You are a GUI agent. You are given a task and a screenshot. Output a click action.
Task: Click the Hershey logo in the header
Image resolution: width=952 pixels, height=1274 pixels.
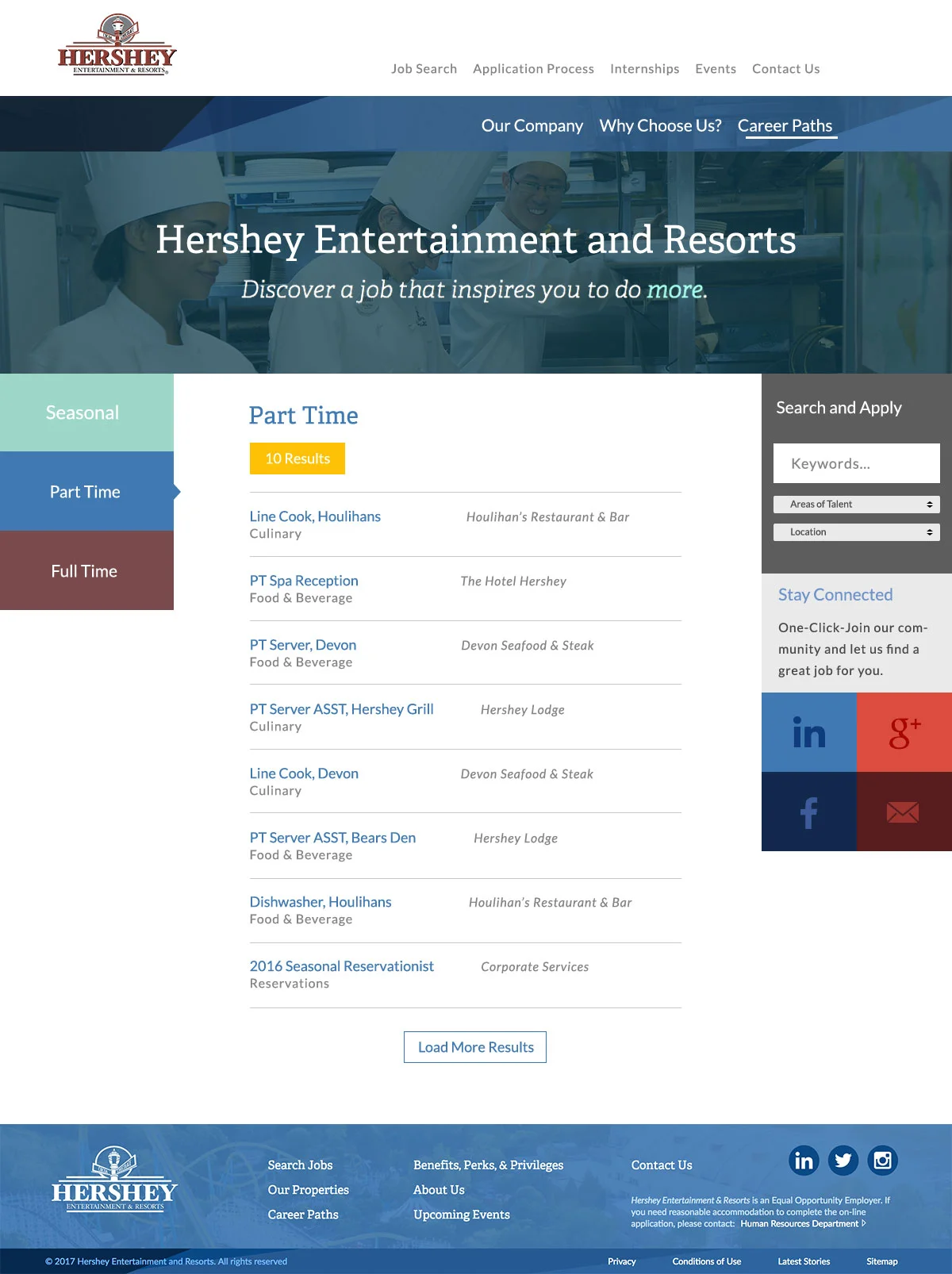pyautogui.click(x=117, y=44)
